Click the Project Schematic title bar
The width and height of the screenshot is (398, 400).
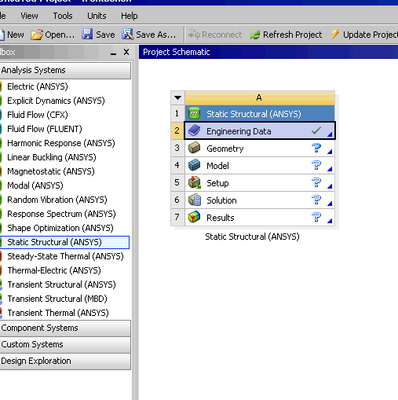[x=268, y=52]
